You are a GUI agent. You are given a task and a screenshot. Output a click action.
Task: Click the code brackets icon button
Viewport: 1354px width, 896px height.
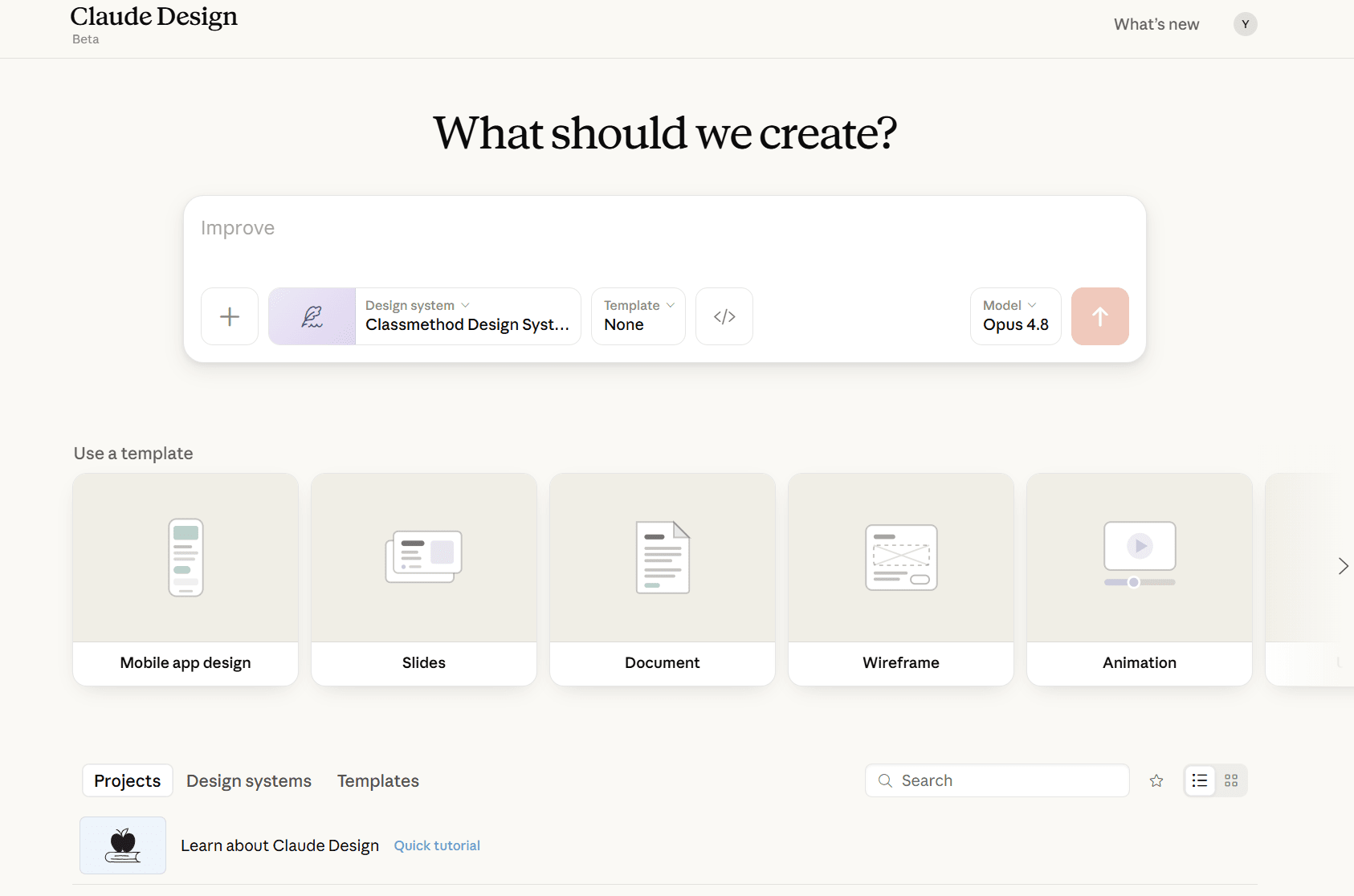coord(724,316)
